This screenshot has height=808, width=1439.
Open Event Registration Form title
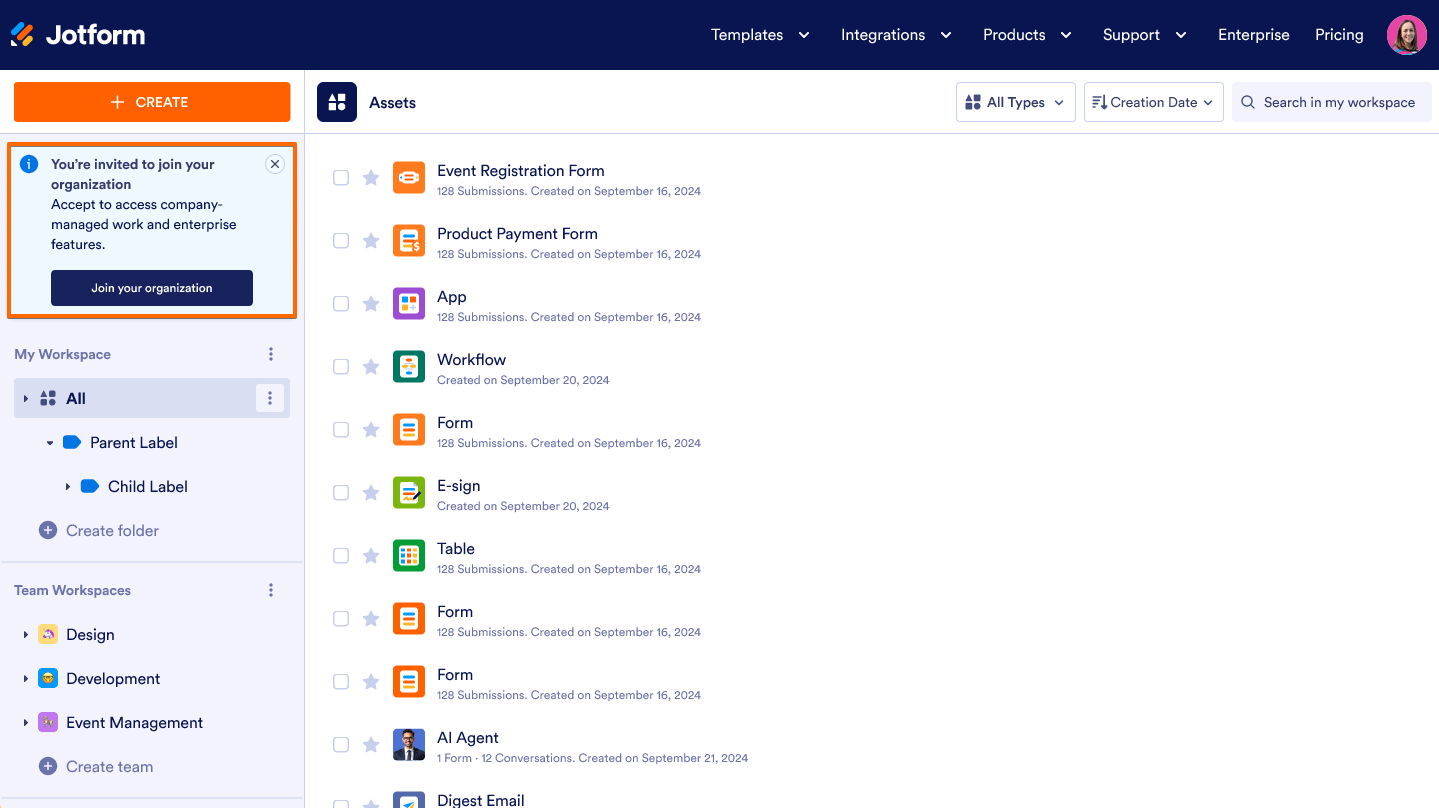(x=521, y=171)
